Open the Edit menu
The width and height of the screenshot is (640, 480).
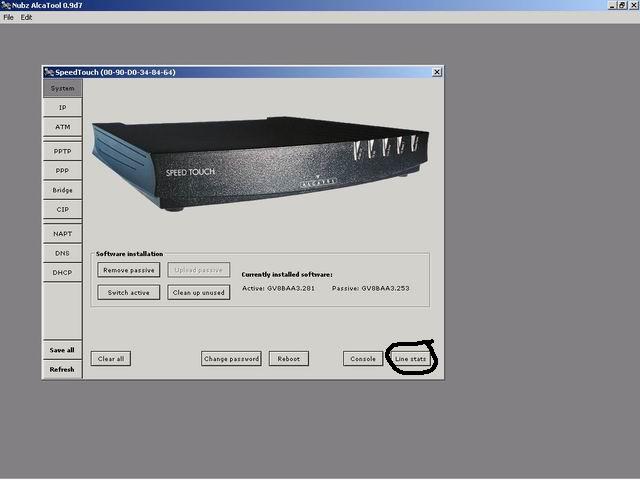point(26,17)
